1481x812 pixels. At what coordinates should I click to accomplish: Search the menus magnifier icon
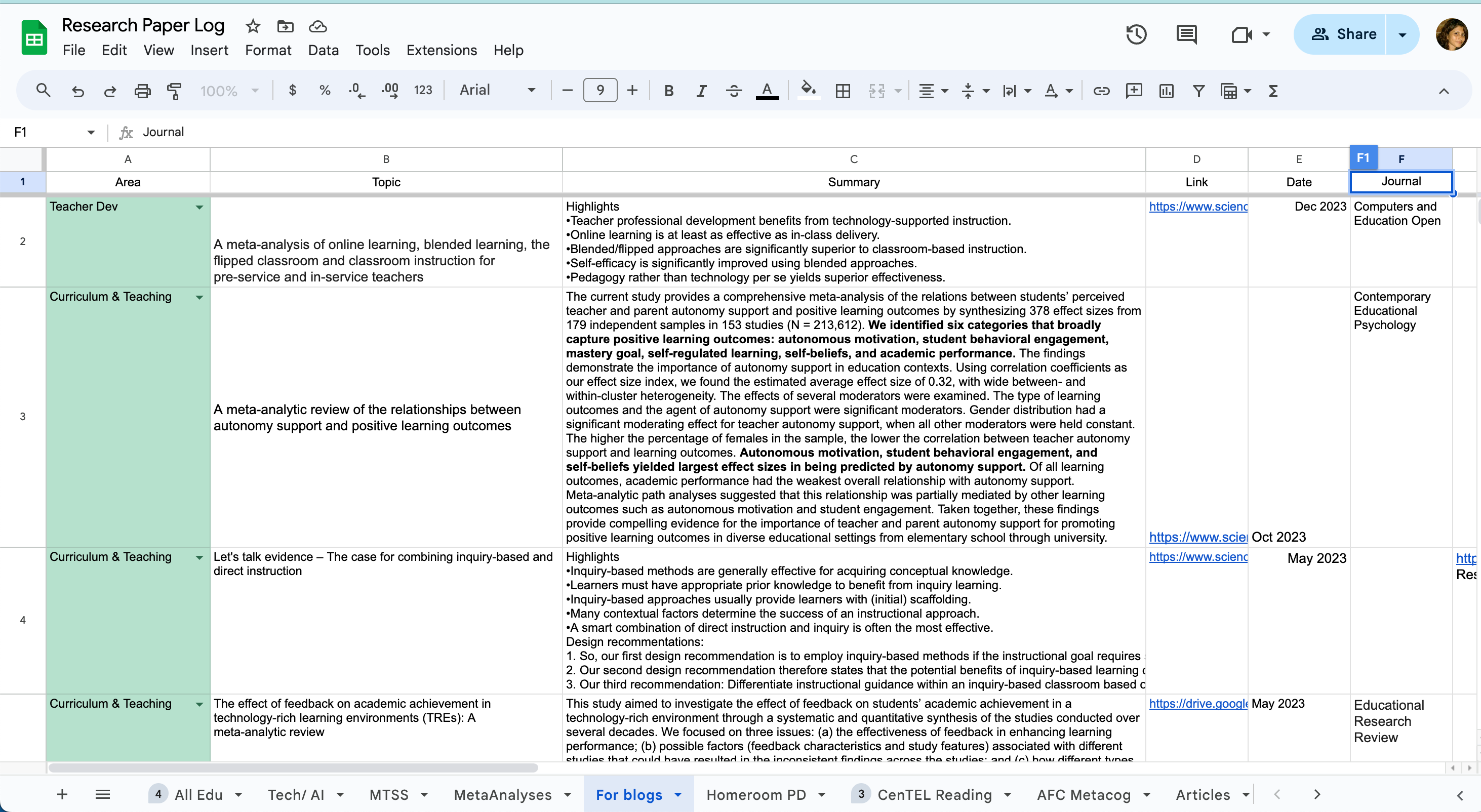(43, 90)
